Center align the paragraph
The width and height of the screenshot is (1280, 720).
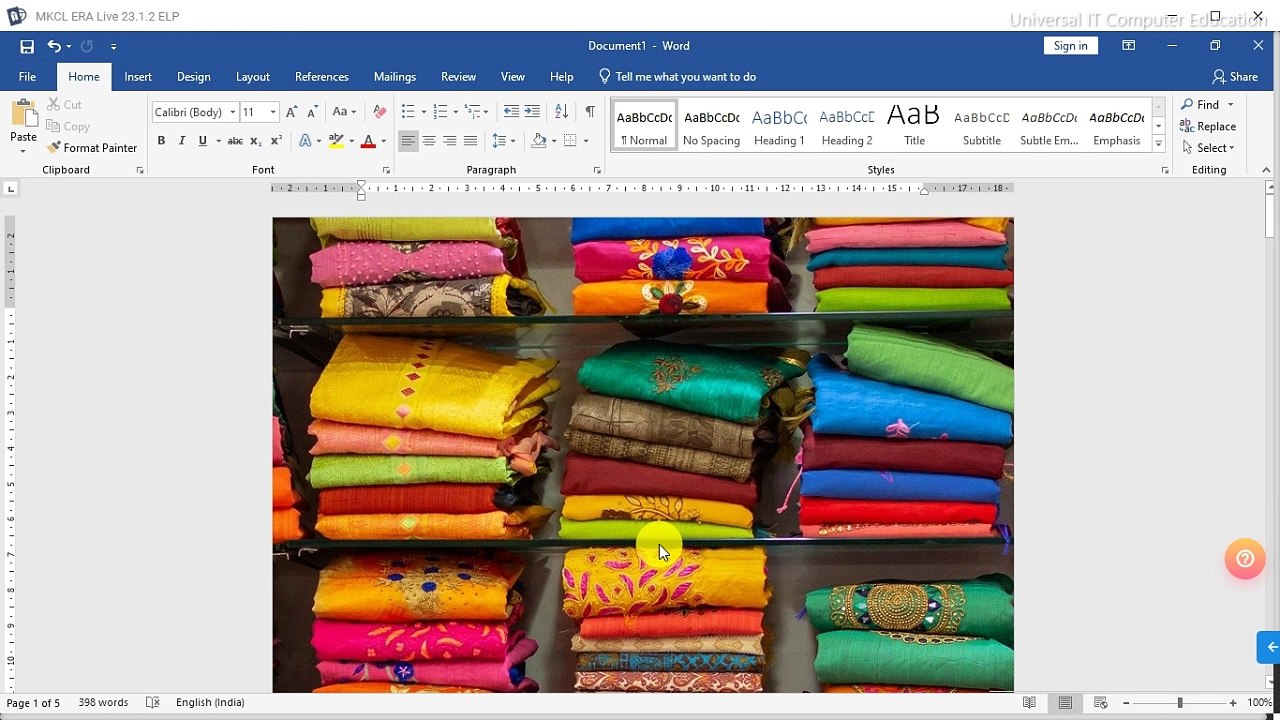[429, 141]
